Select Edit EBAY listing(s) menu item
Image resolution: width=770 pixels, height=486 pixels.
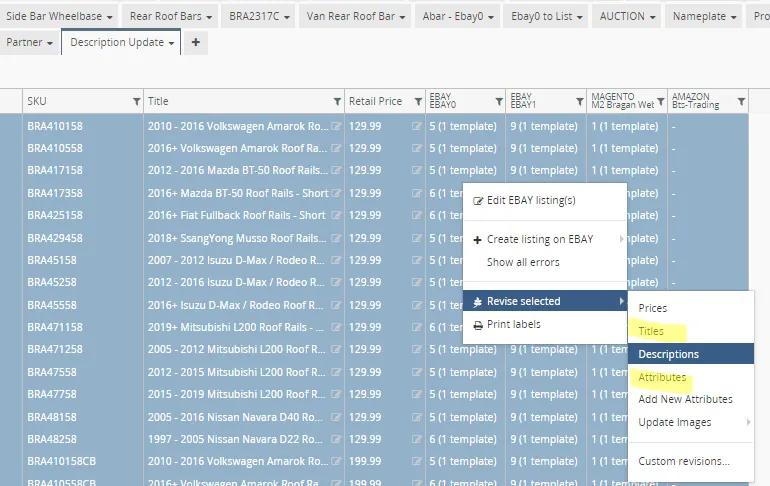point(545,200)
